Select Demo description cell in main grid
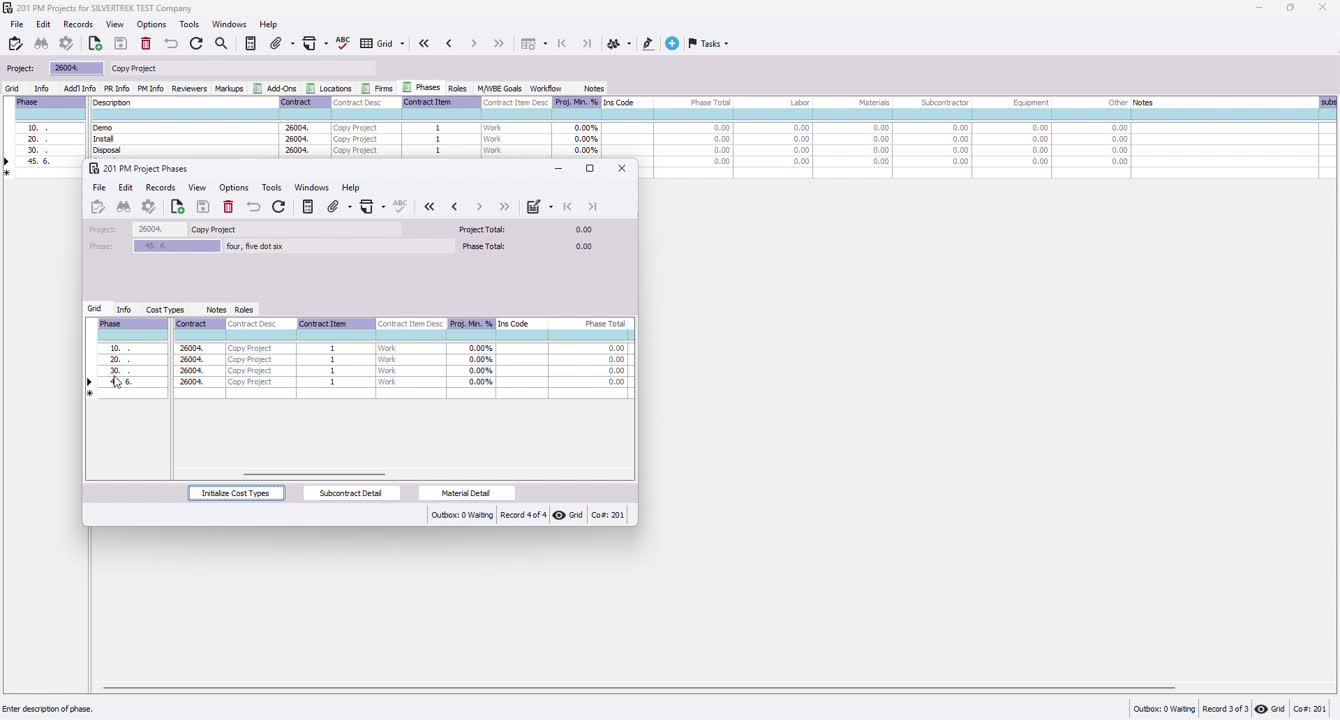This screenshot has height=720, width=1340. 184,129
